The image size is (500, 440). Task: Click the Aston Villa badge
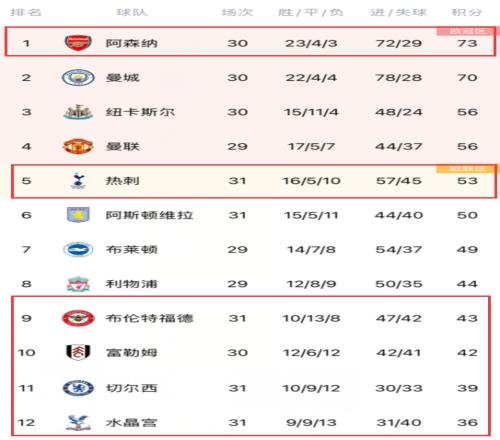(78, 215)
